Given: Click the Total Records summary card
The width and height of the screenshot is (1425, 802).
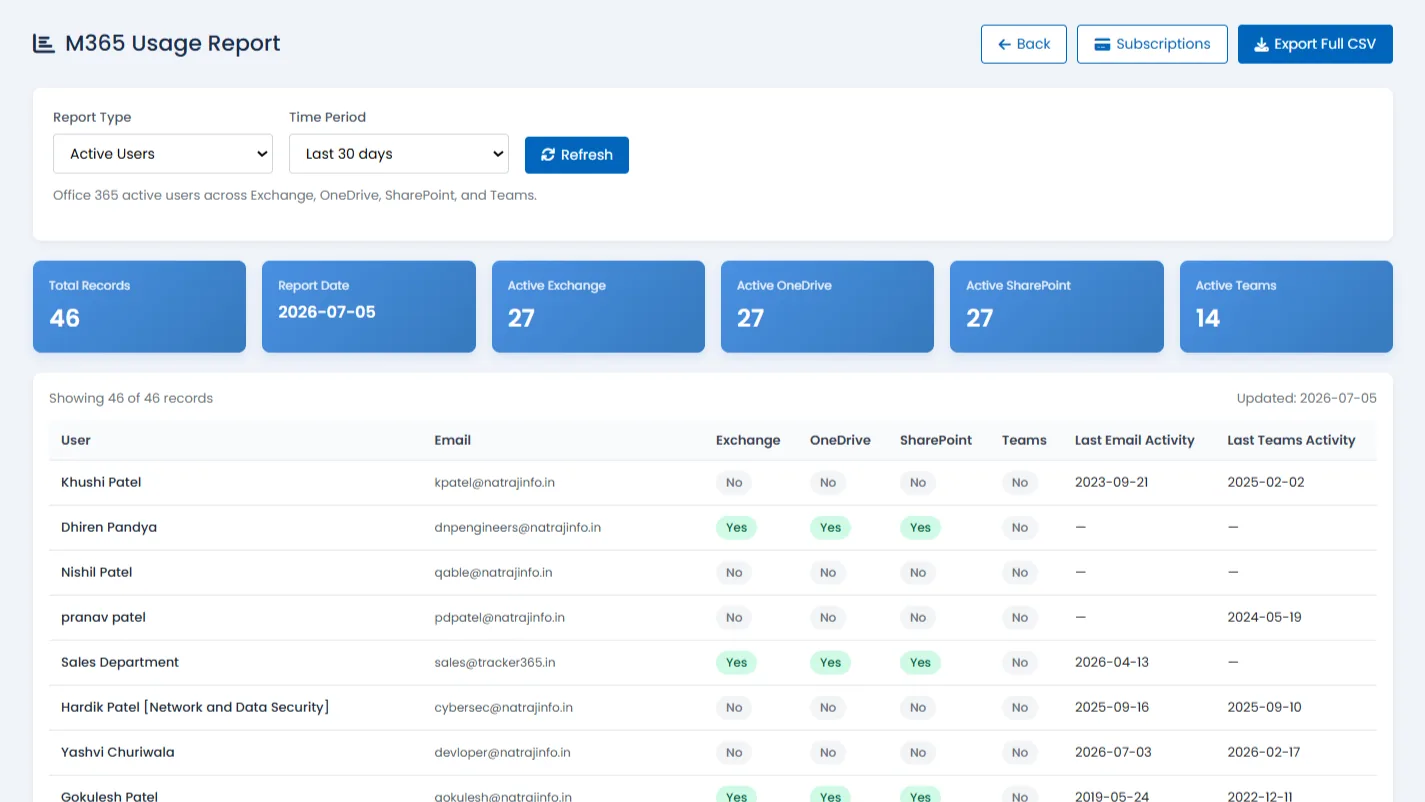Looking at the screenshot, I should point(139,306).
